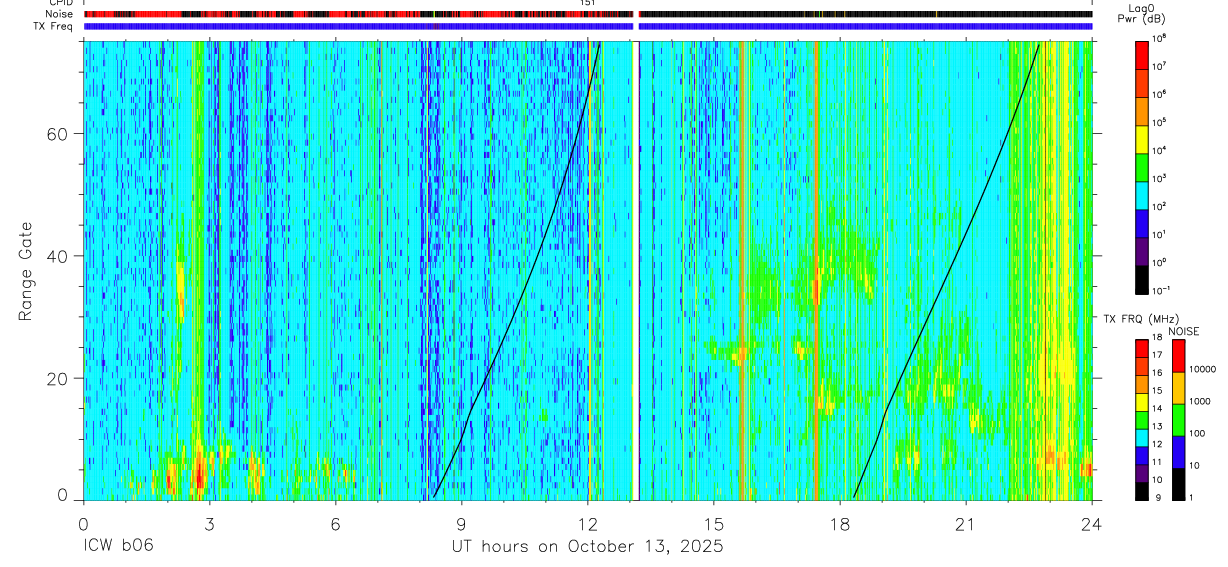This screenshot has width=1228, height=567.
Task: Click the '9' tick on the UT axis
Action: [x=462, y=524]
